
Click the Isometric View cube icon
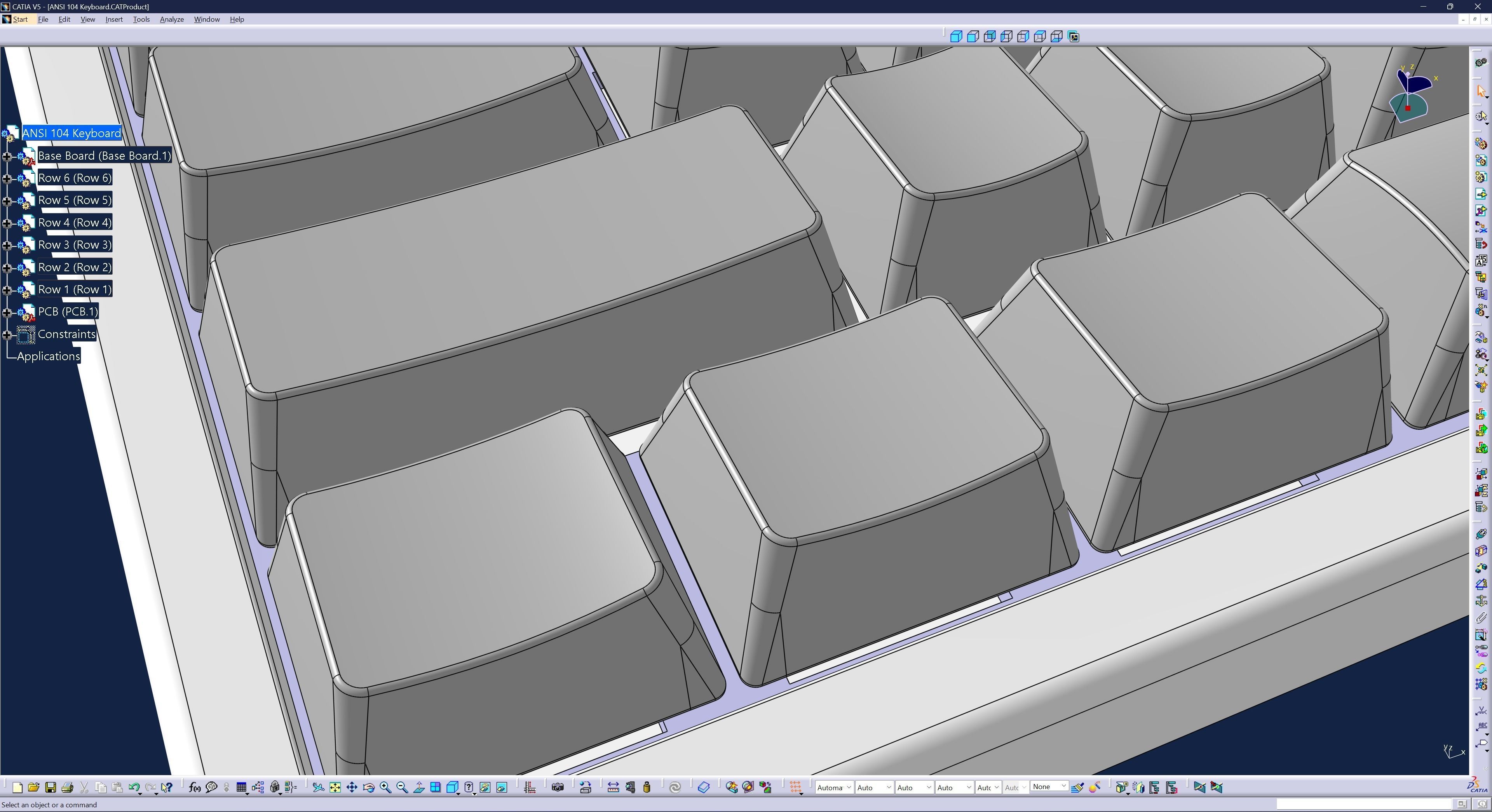(x=956, y=37)
